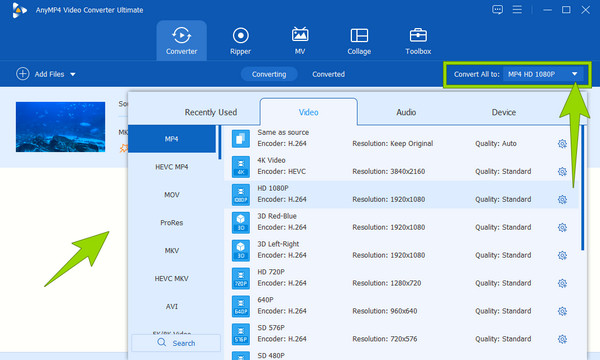Click Resolution: Keep Original text
Image resolution: width=600 pixels, height=360 pixels.
(x=393, y=143)
